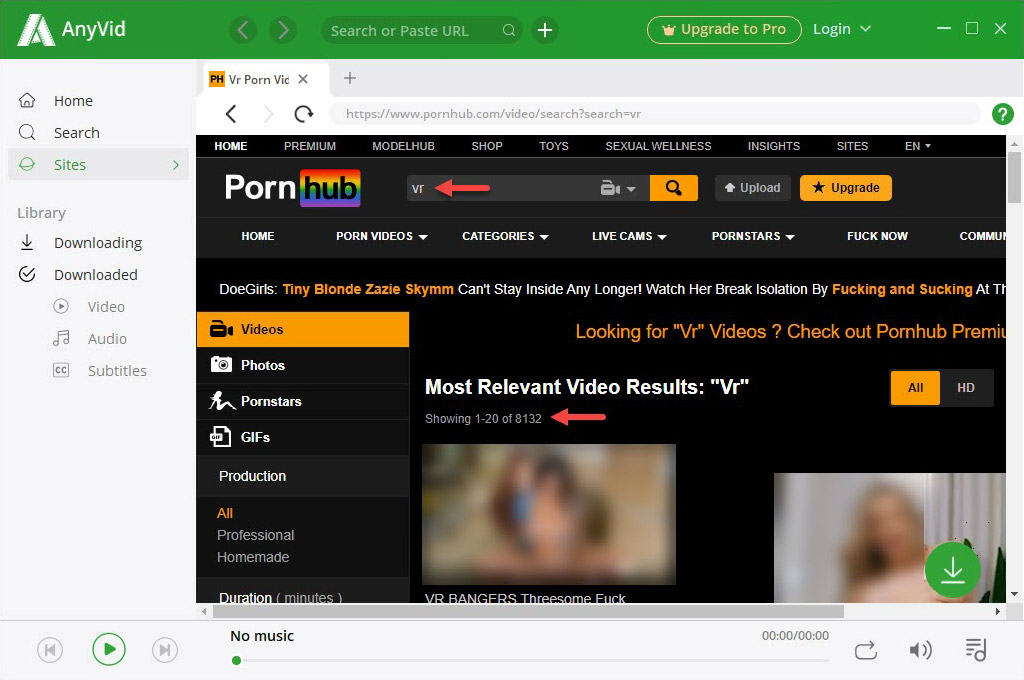Play previous track in player bar
The image size is (1024, 680).
50,650
